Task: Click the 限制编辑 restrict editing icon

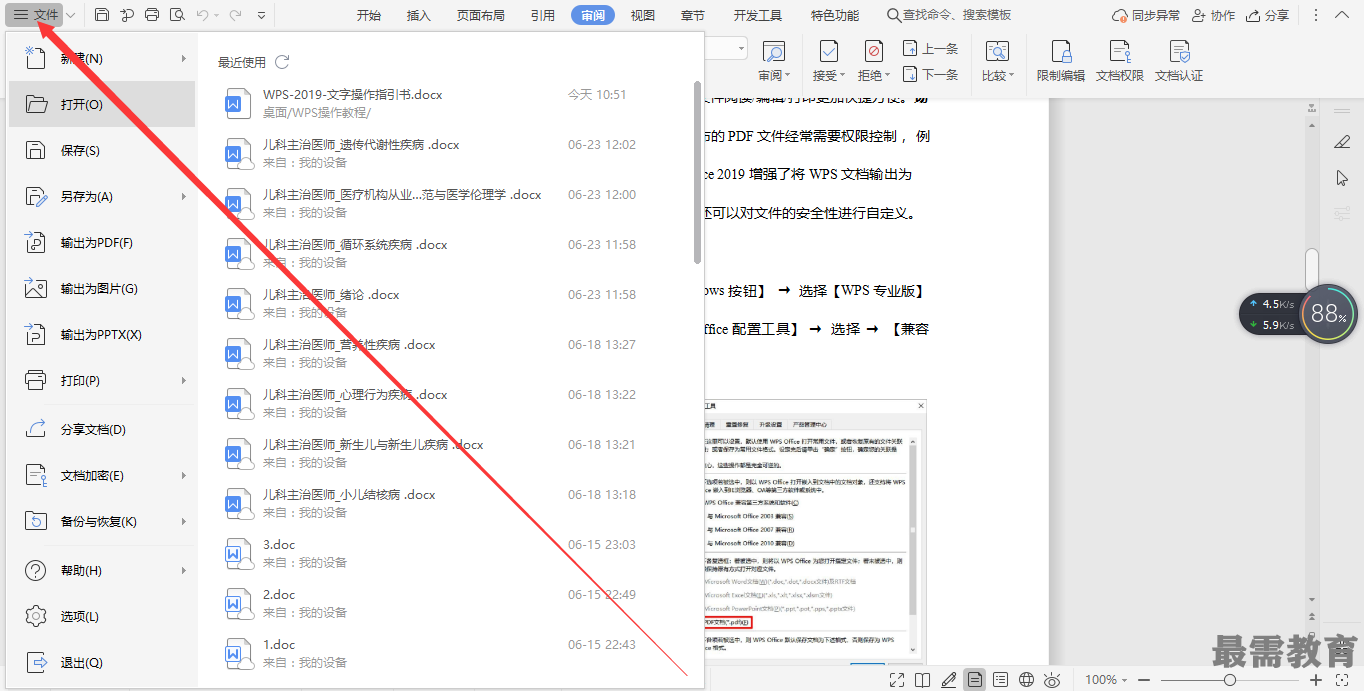Action: point(1060,52)
